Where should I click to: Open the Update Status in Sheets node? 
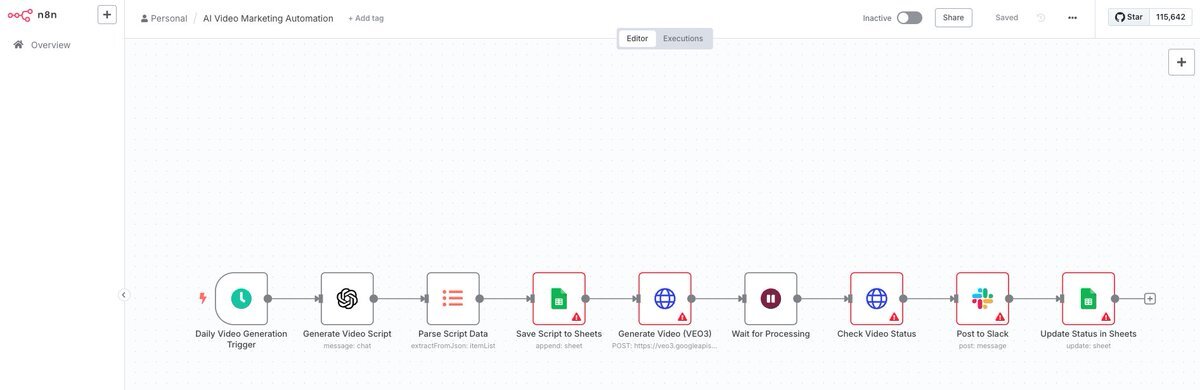(1089, 298)
